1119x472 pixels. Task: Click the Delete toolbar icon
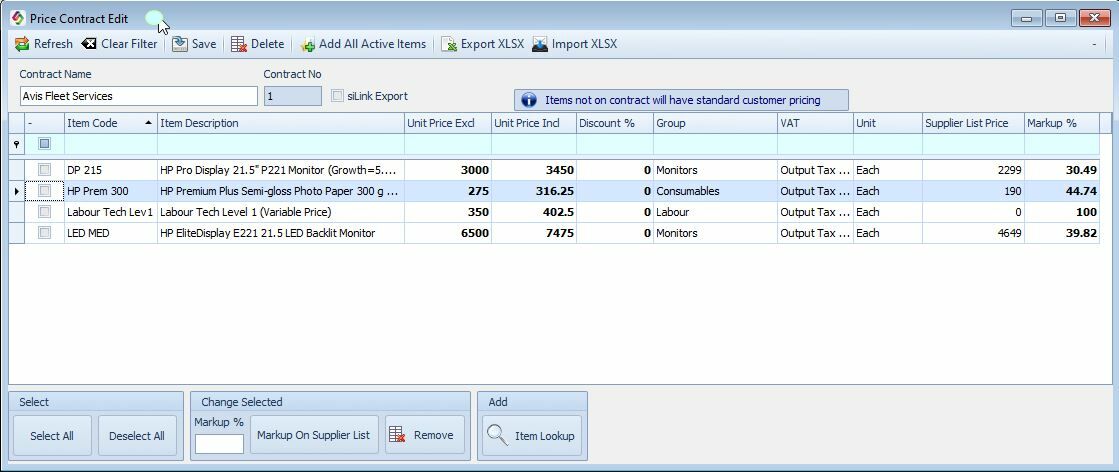[239, 44]
